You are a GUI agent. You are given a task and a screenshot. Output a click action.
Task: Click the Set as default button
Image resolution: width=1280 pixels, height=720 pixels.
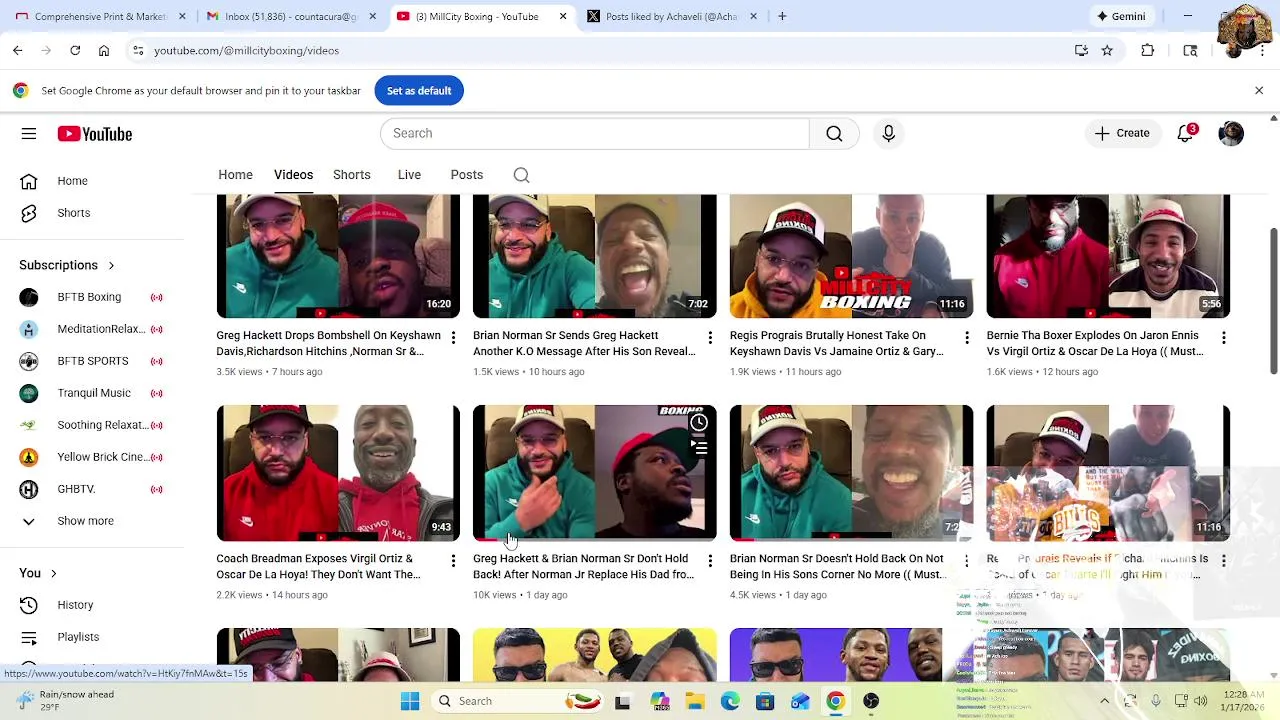coord(419,91)
